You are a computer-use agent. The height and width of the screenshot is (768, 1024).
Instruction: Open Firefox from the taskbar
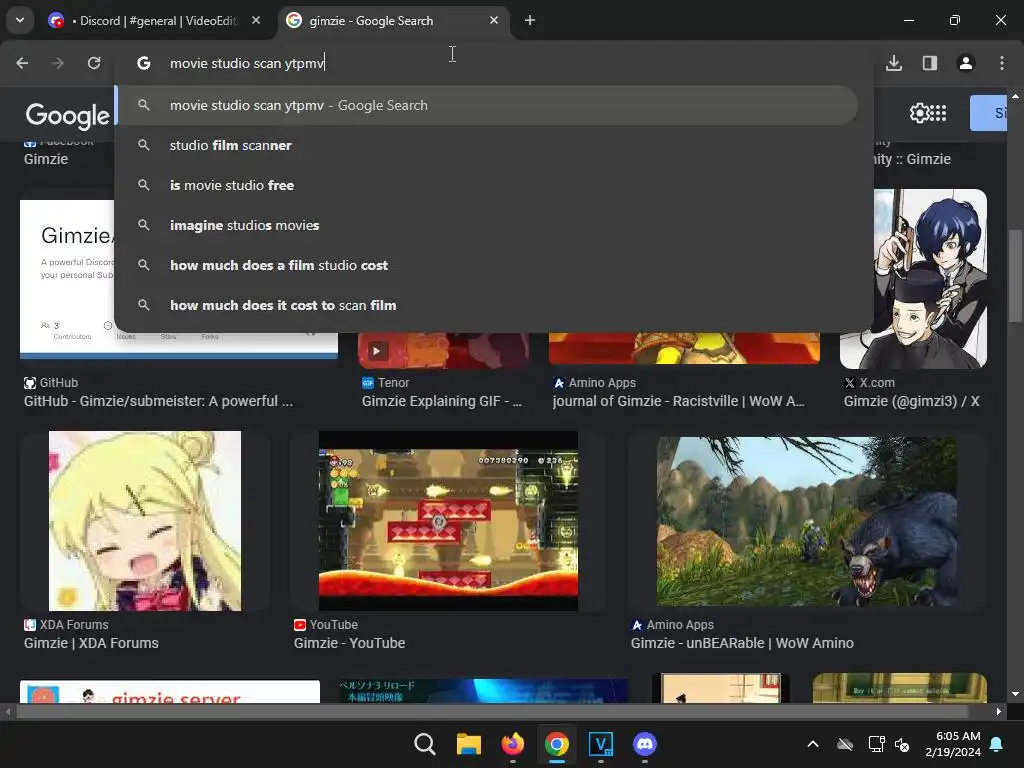tap(513, 744)
